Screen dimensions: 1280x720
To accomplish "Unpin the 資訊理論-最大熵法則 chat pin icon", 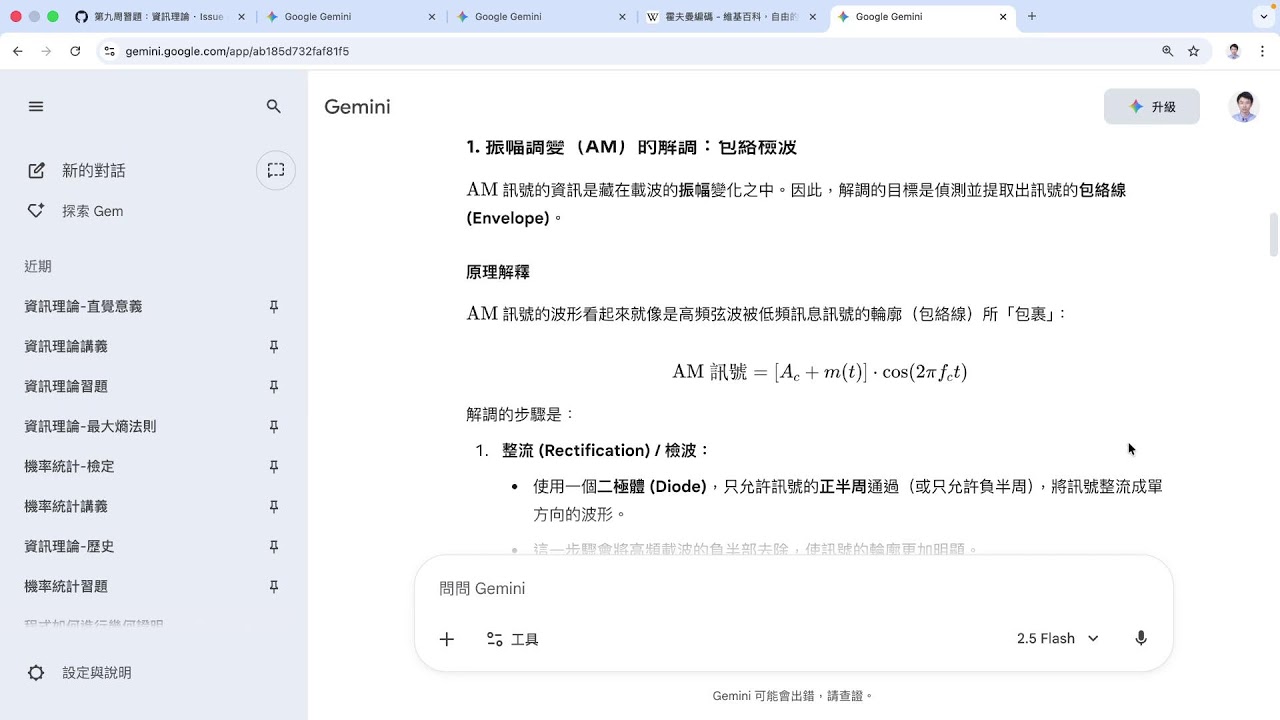I will pyautogui.click(x=274, y=427).
